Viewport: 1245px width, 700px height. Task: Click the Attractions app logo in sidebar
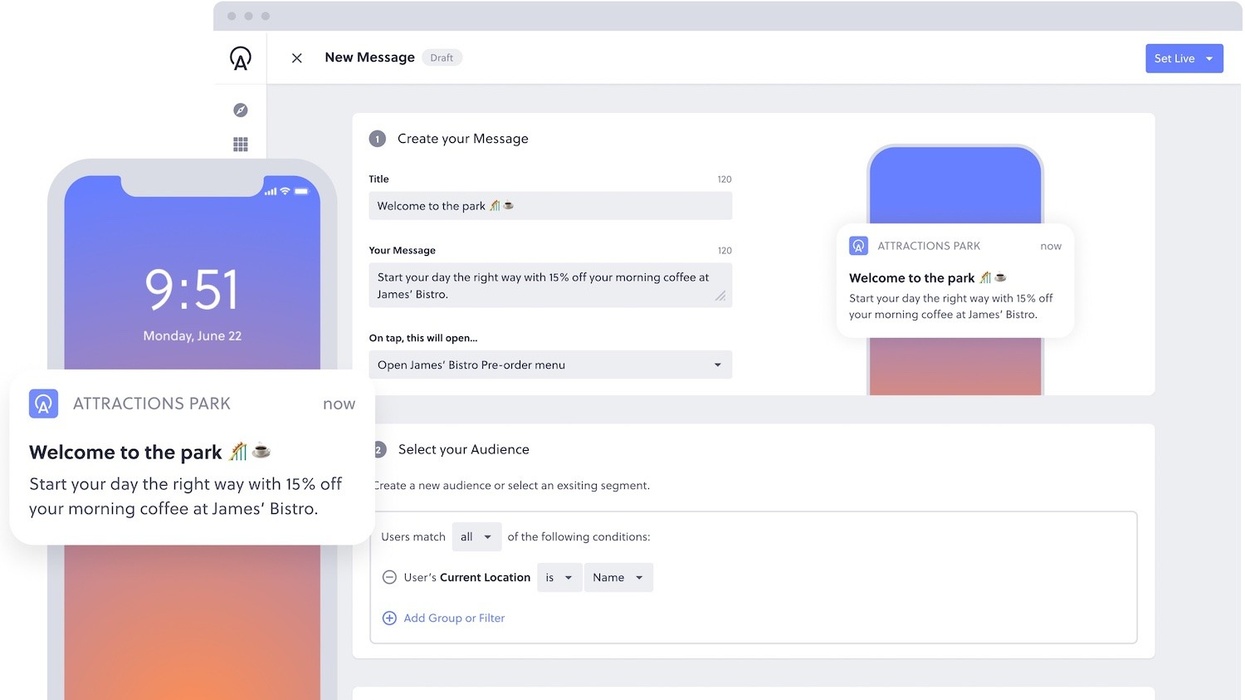click(240, 58)
